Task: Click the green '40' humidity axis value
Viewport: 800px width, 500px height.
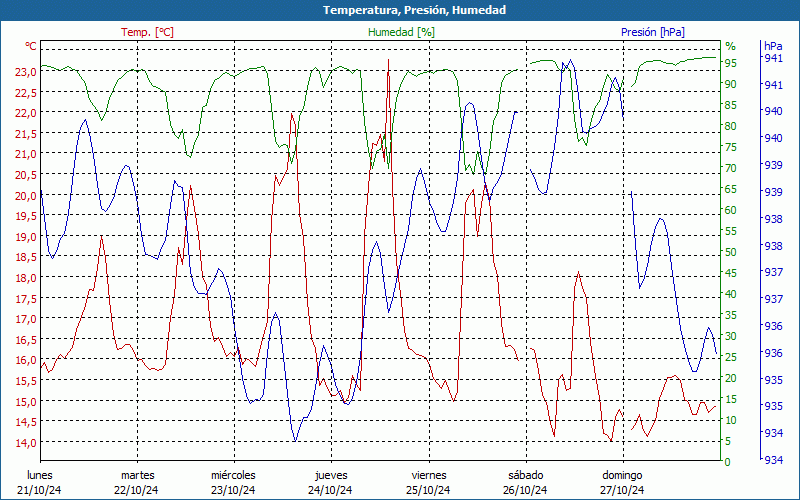Action: point(731,294)
